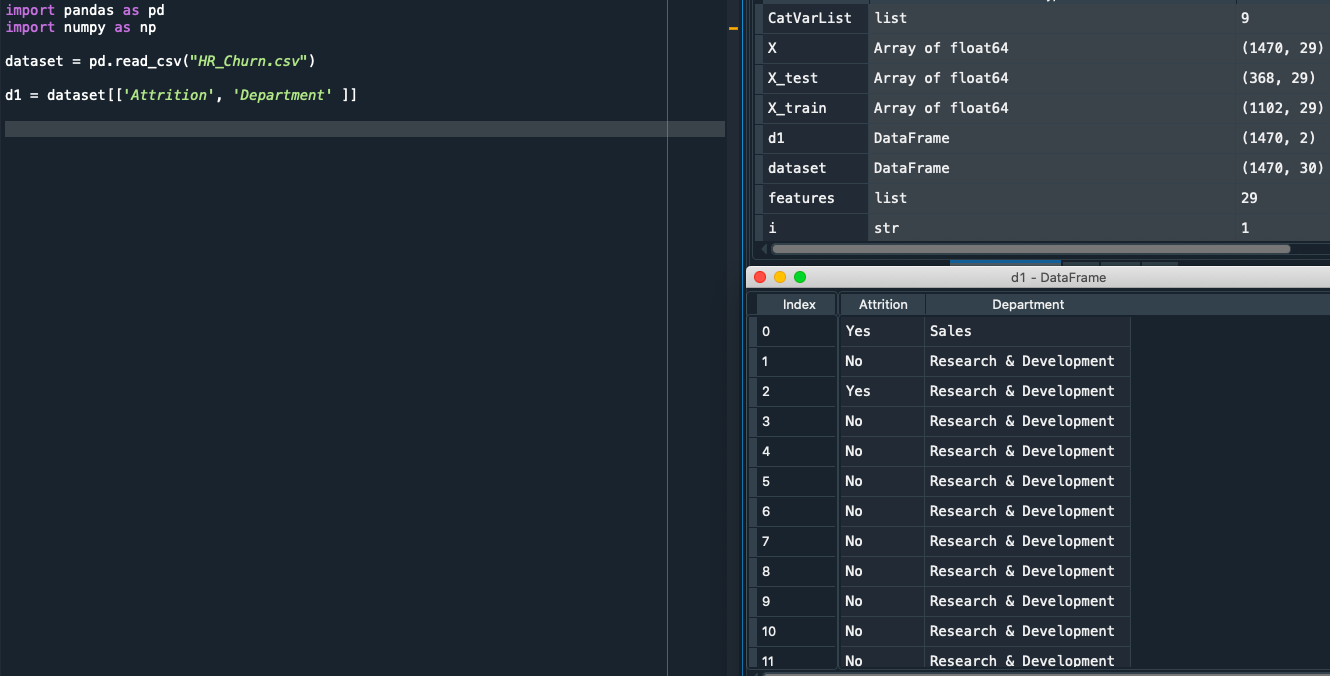Click the Yes Attrition cell in row 0
1330x676 pixels.
[882, 331]
